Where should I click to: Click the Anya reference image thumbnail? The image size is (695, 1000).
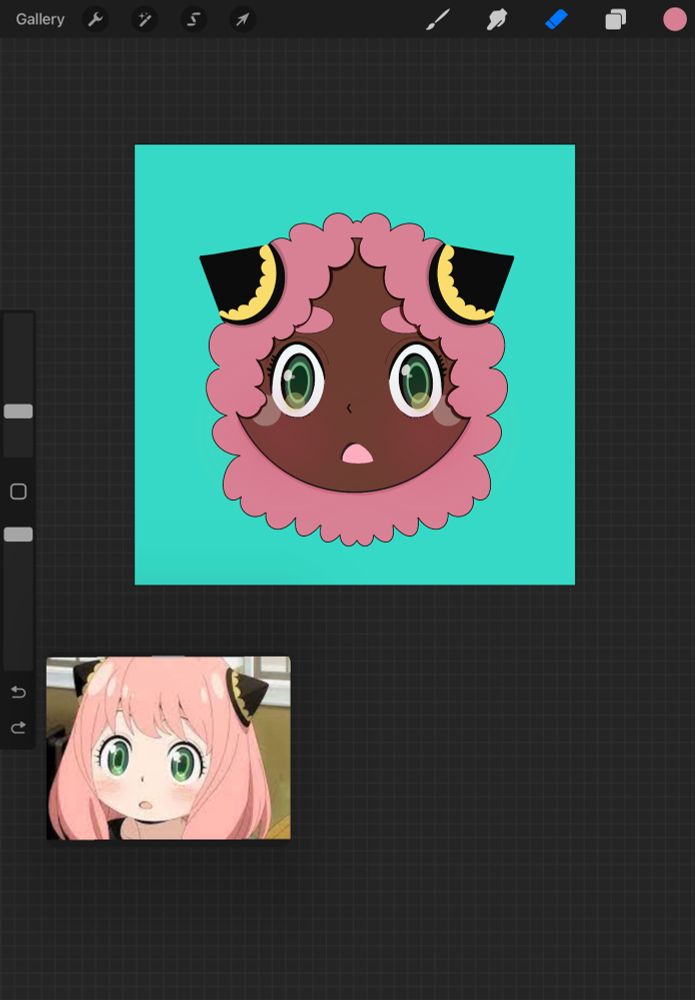pos(168,748)
